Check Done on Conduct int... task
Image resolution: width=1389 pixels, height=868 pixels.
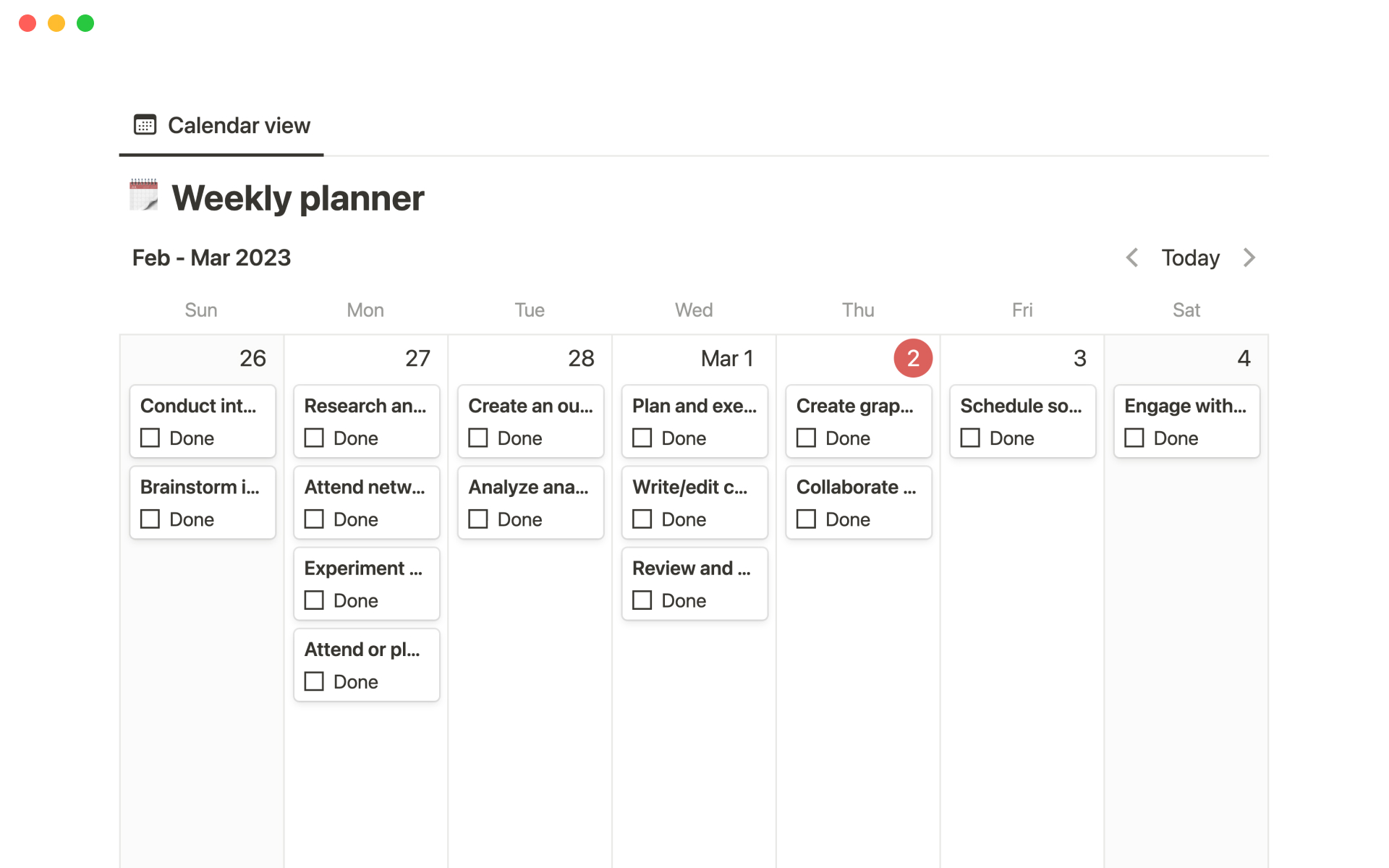[x=150, y=438]
